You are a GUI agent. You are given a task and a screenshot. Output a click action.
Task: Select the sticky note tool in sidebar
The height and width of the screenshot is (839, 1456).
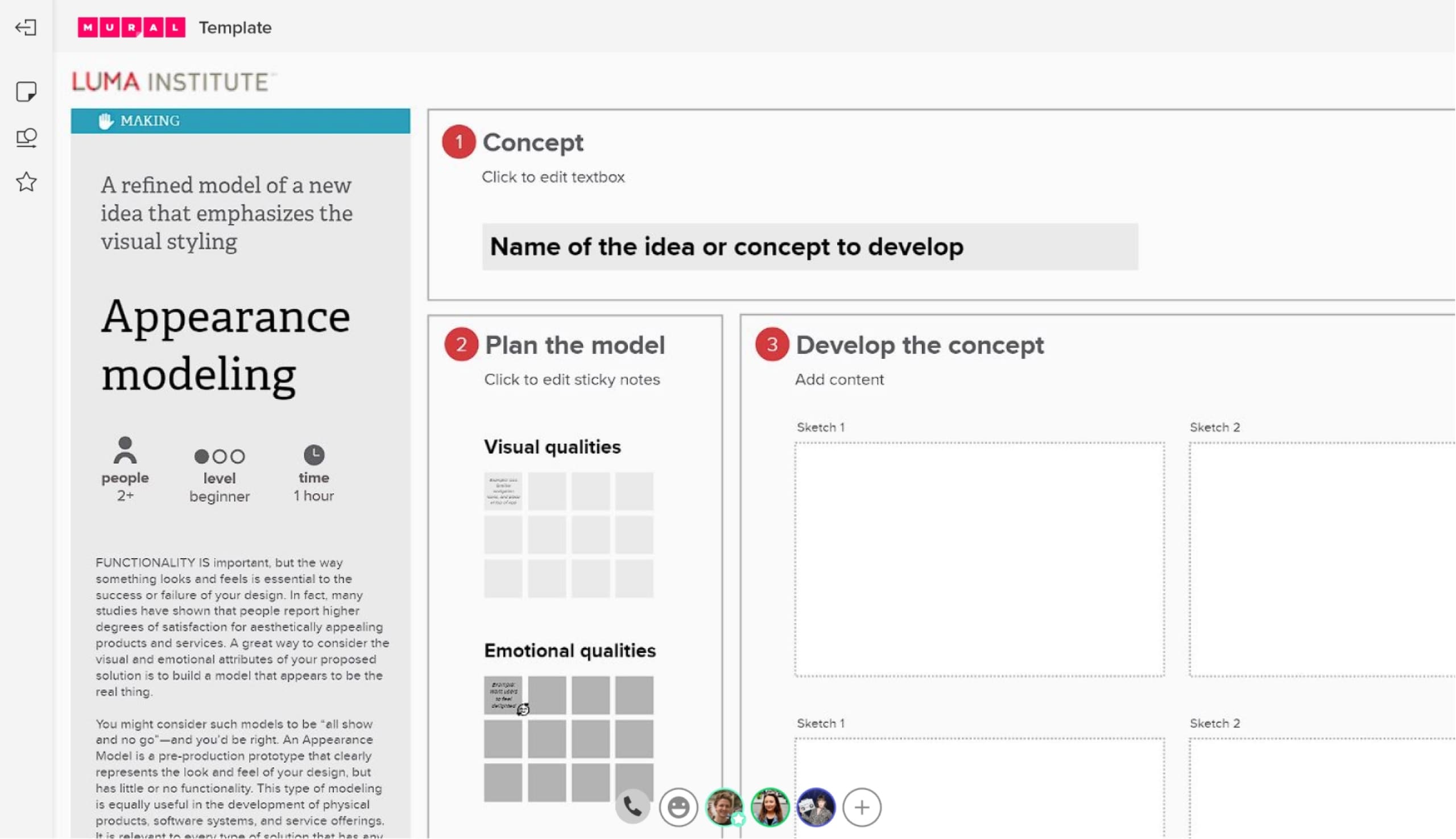coord(26,91)
